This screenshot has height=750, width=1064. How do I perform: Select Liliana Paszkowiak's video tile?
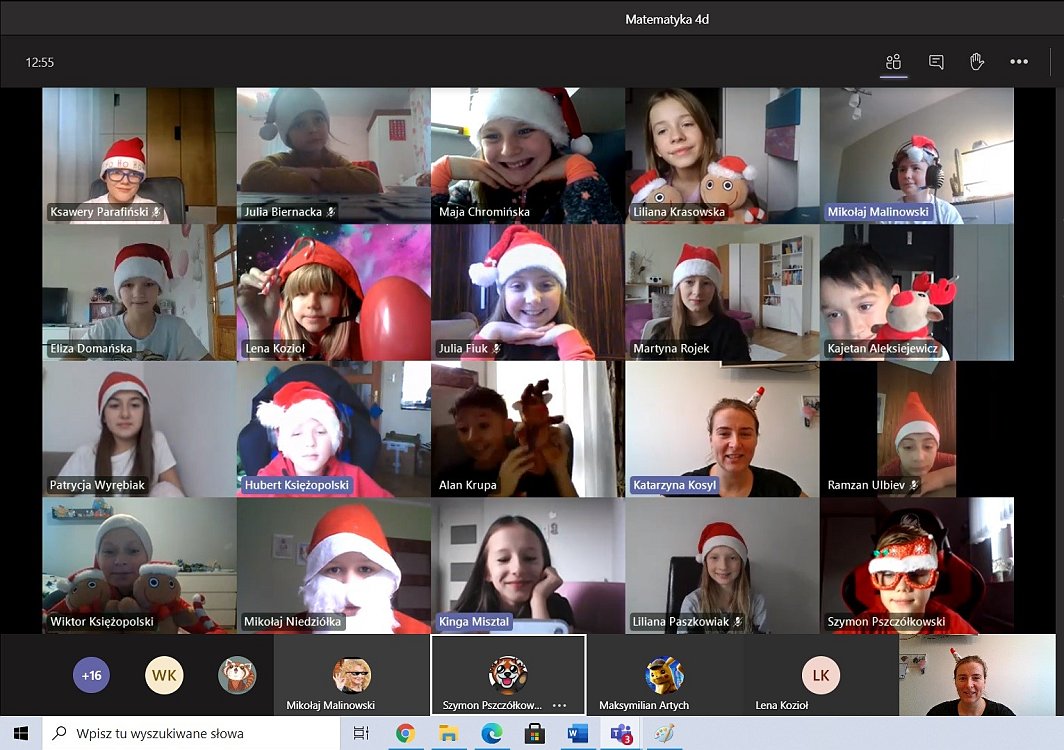(x=722, y=565)
